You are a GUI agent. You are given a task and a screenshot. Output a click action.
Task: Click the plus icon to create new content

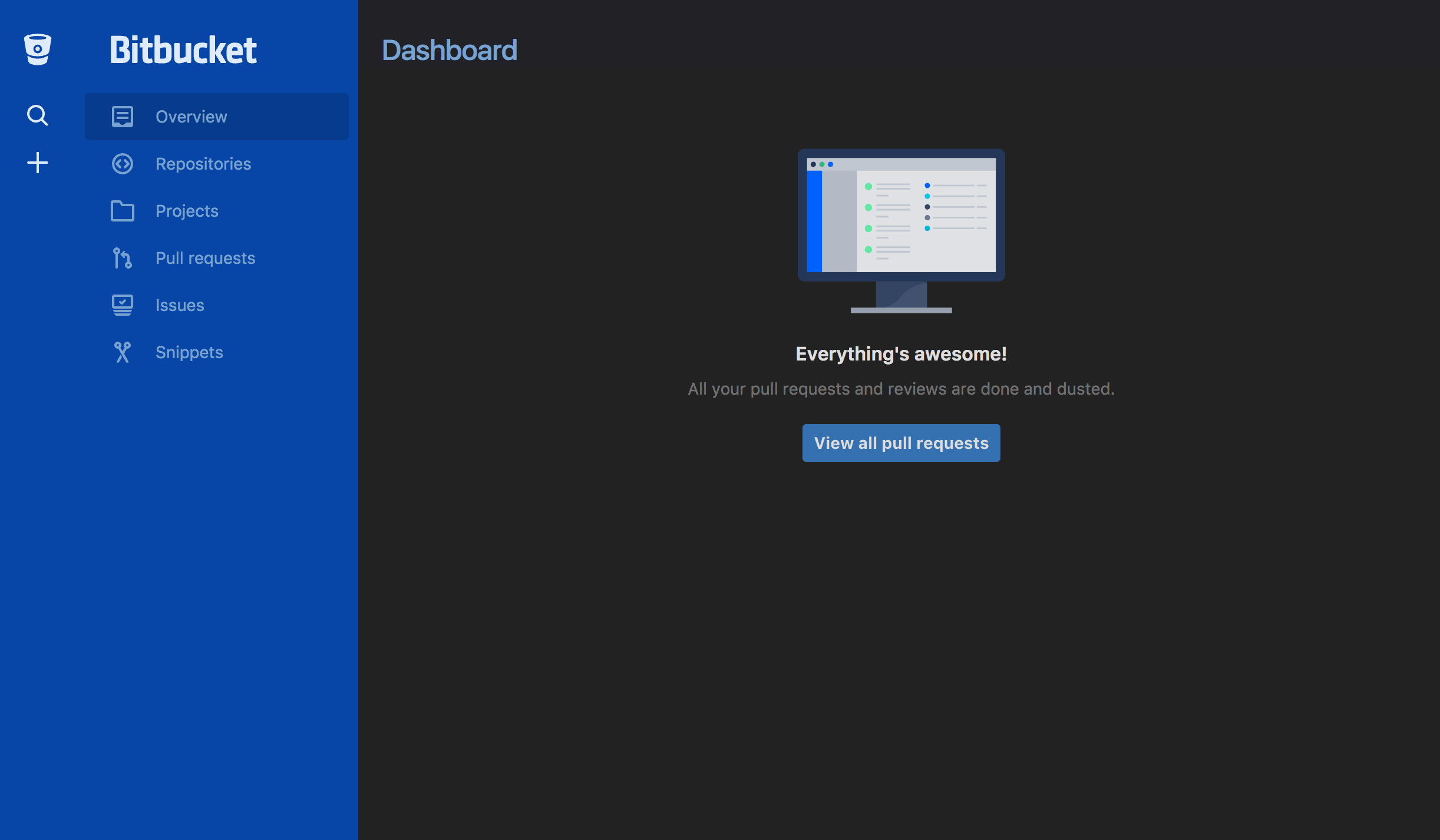tap(37, 162)
